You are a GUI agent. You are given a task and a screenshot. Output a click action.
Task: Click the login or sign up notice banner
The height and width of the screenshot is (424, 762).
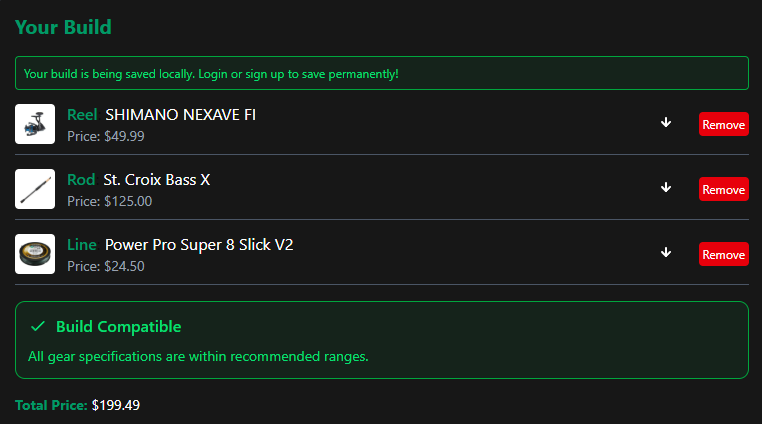click(381, 73)
